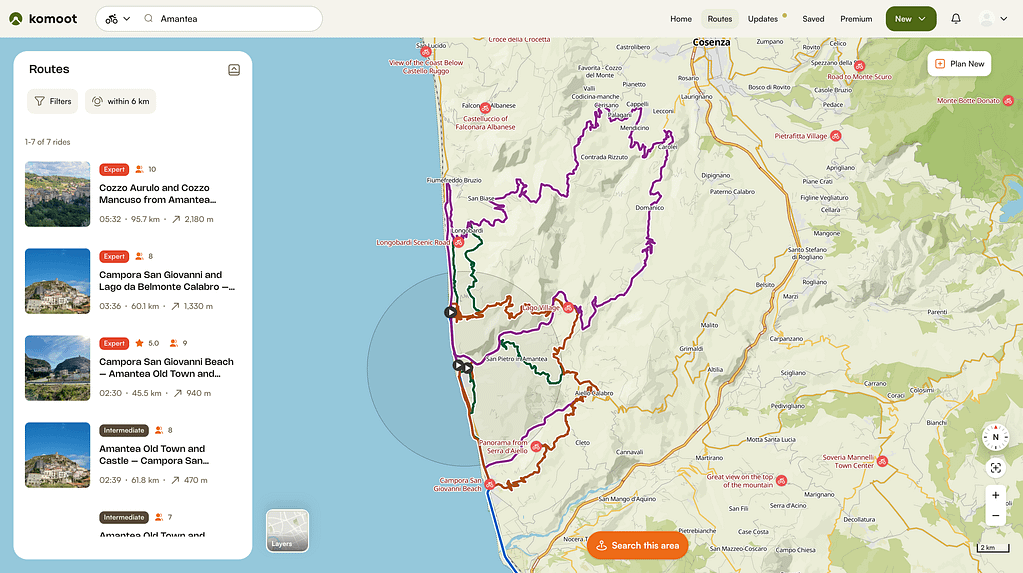This screenshot has height=573, width=1023.
Task: Click the Plan New button
Action: [959, 64]
